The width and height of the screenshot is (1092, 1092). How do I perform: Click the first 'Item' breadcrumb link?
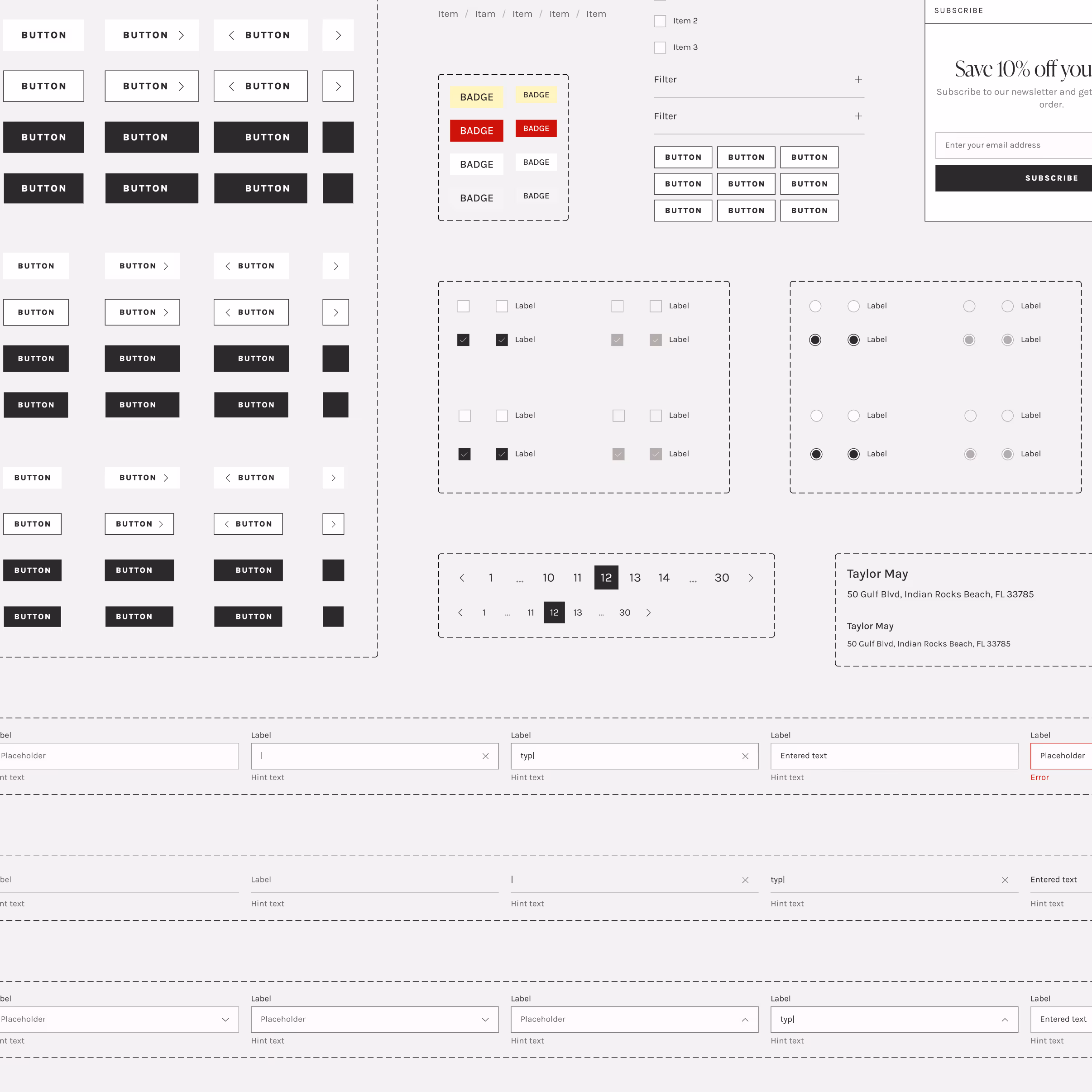tap(448, 14)
